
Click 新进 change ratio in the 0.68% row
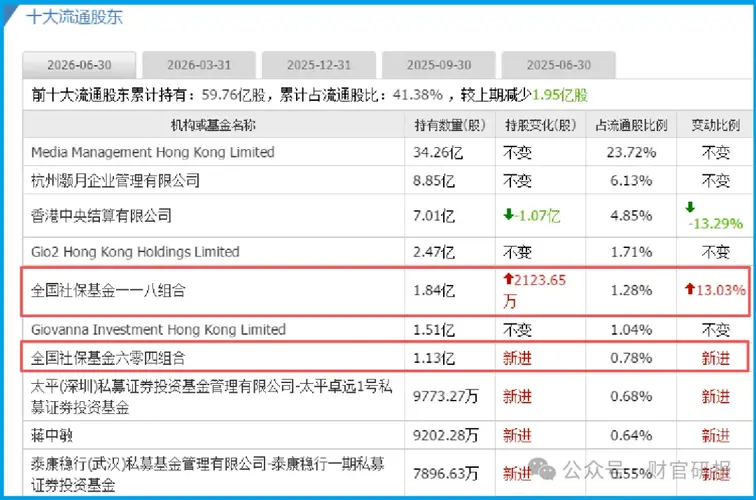tap(716, 397)
